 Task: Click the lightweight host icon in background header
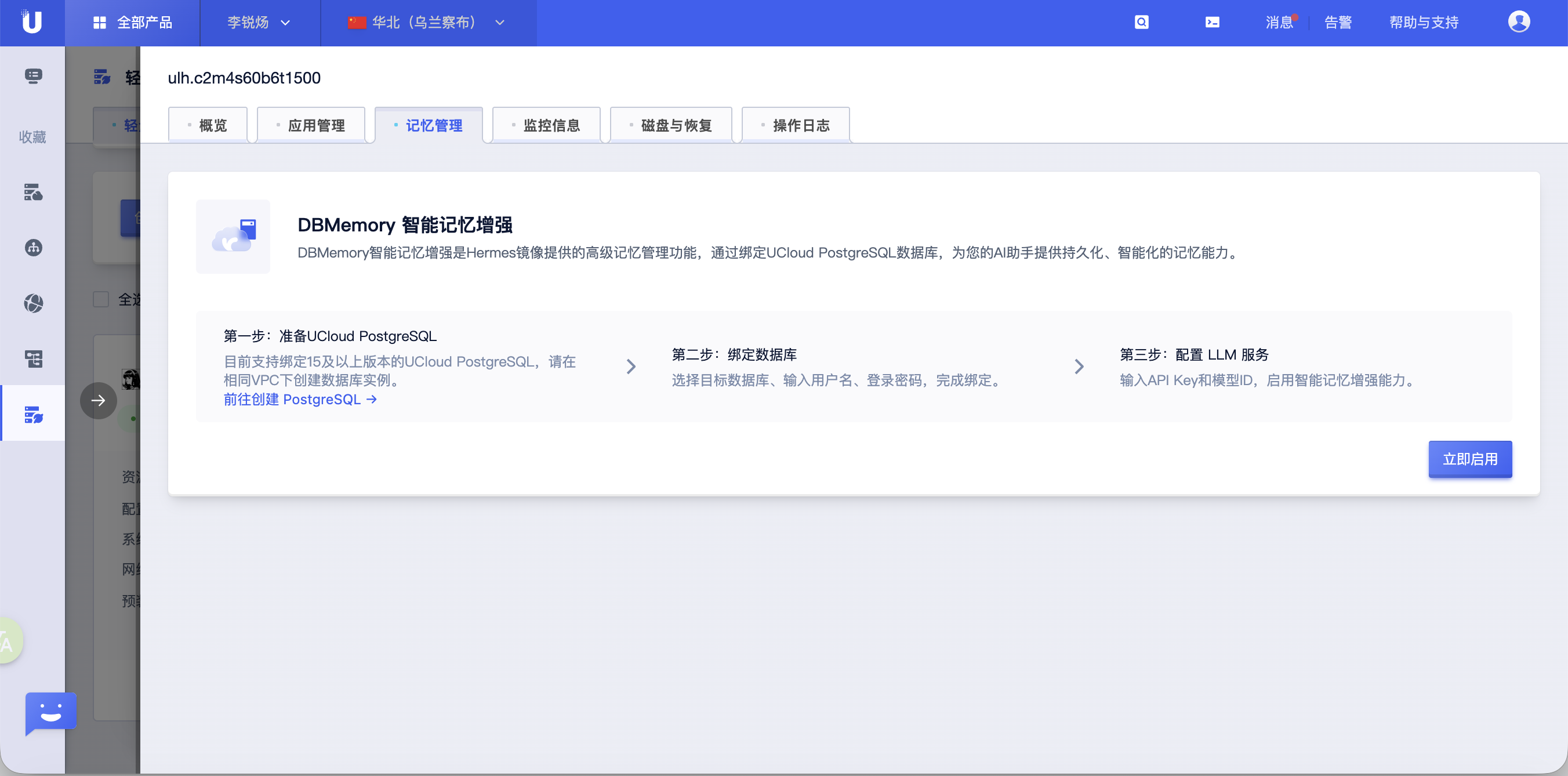102,77
